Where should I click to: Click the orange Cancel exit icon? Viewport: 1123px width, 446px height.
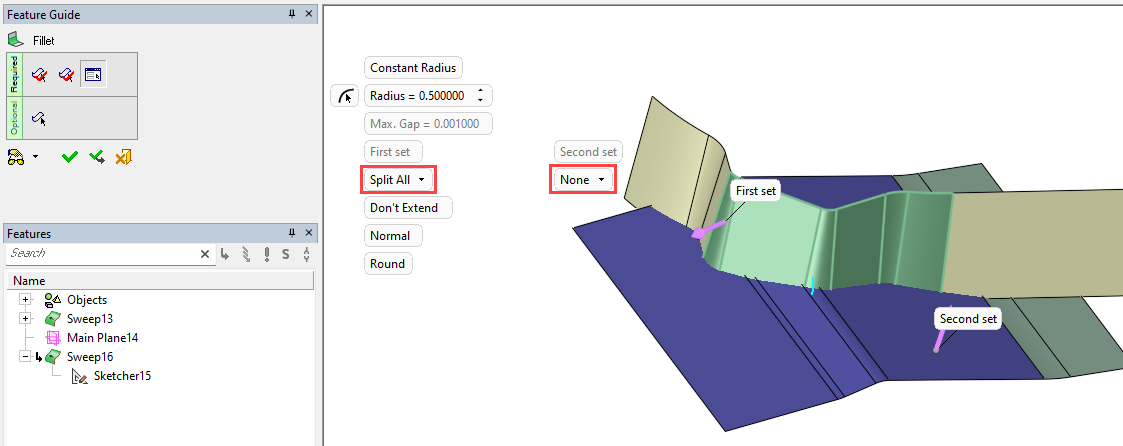123,157
